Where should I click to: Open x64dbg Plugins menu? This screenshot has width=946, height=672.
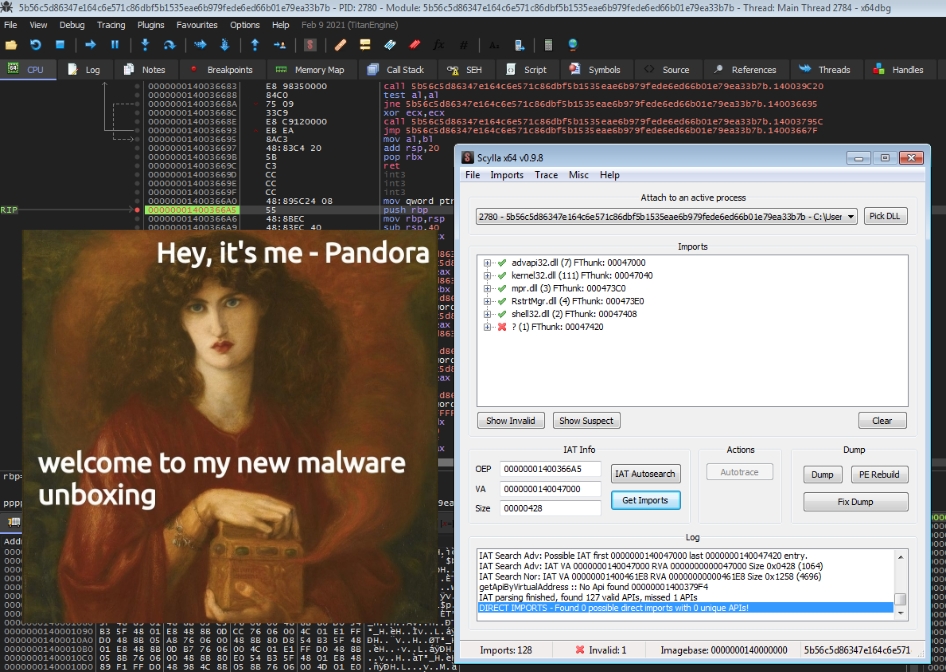151,25
